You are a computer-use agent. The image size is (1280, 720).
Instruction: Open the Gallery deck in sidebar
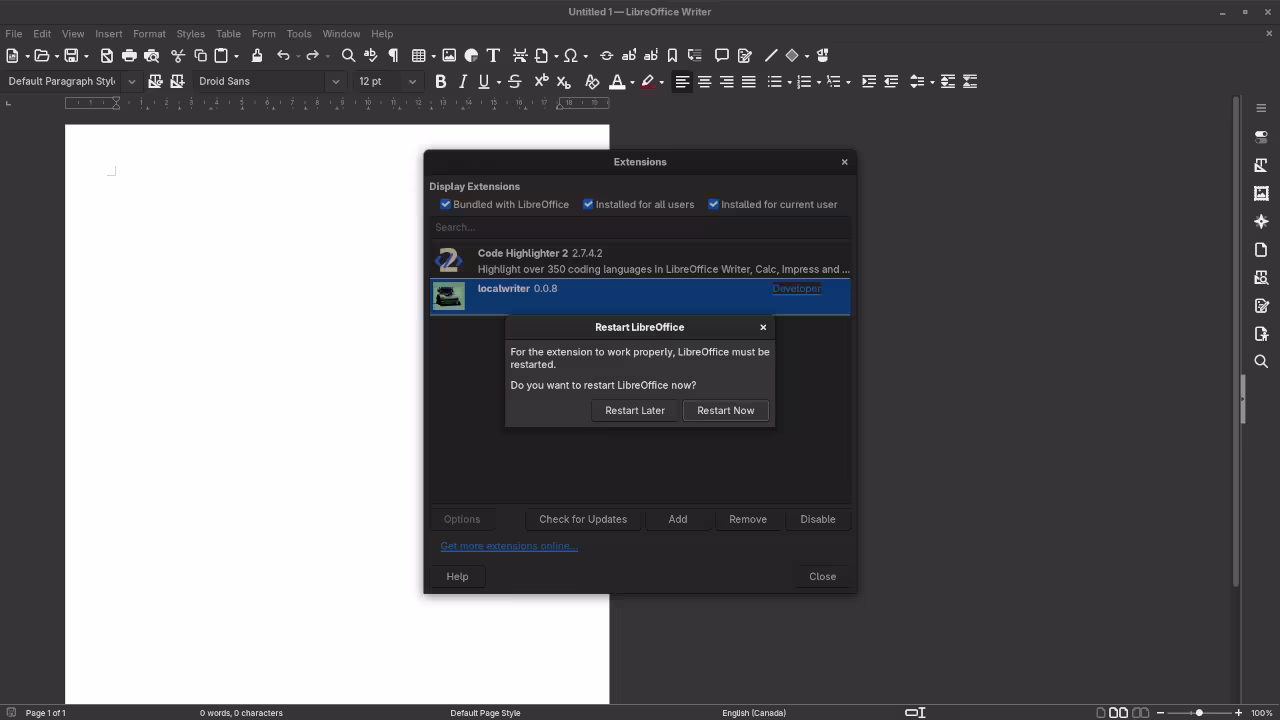pos(1261,192)
